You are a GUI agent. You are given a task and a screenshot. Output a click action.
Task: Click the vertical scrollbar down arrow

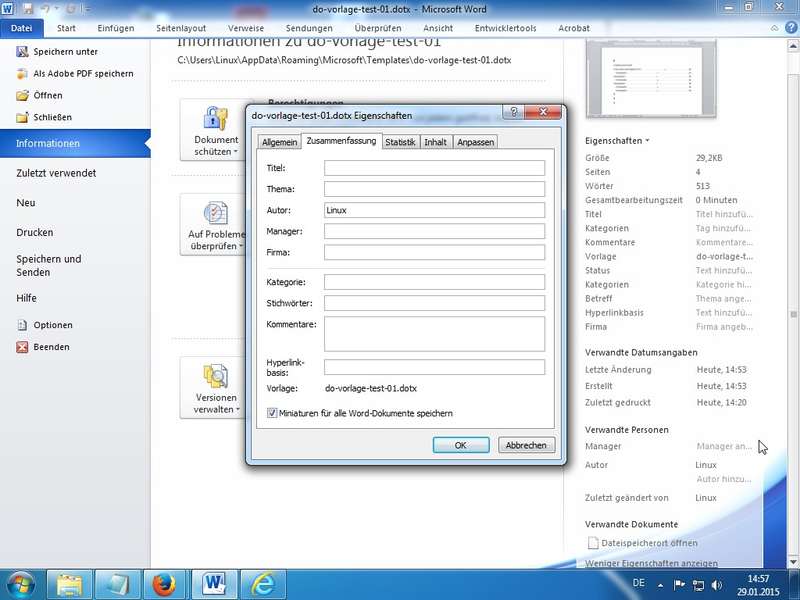tap(793, 562)
